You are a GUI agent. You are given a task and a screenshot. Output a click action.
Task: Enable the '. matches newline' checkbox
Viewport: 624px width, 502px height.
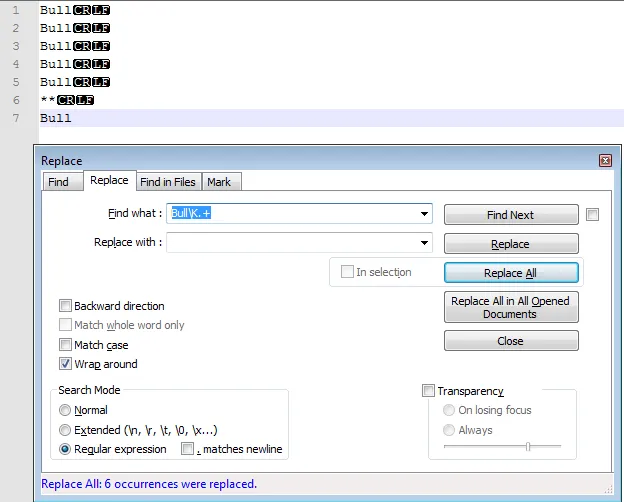coord(187,449)
